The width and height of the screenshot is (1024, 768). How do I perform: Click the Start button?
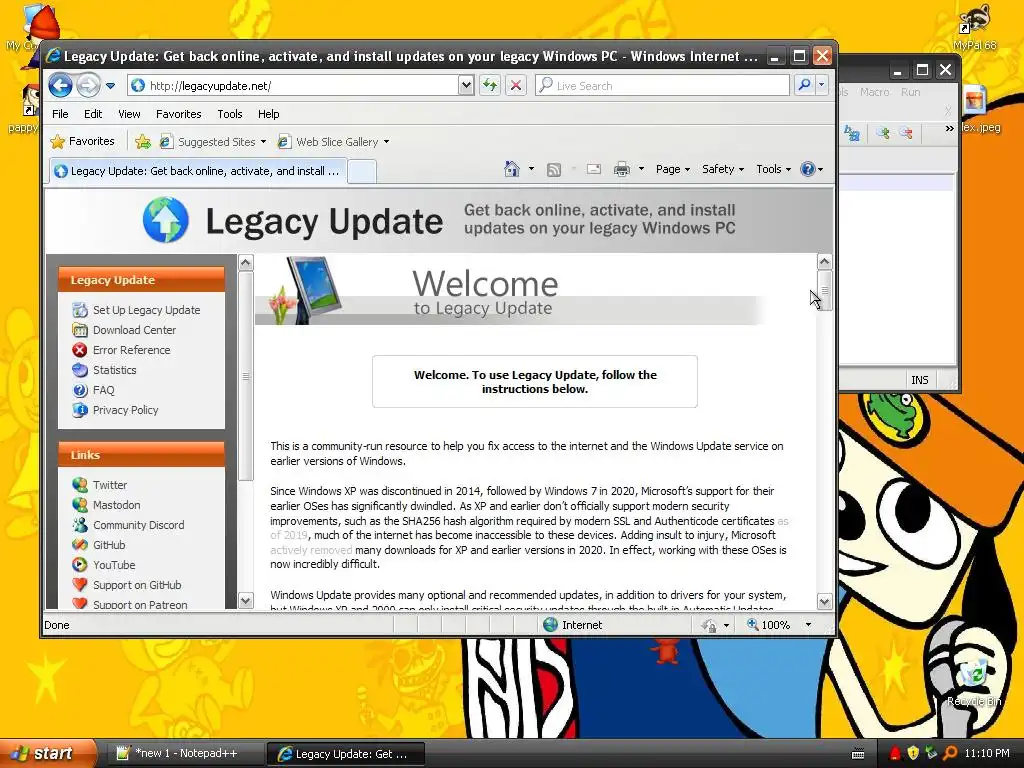pos(47,753)
